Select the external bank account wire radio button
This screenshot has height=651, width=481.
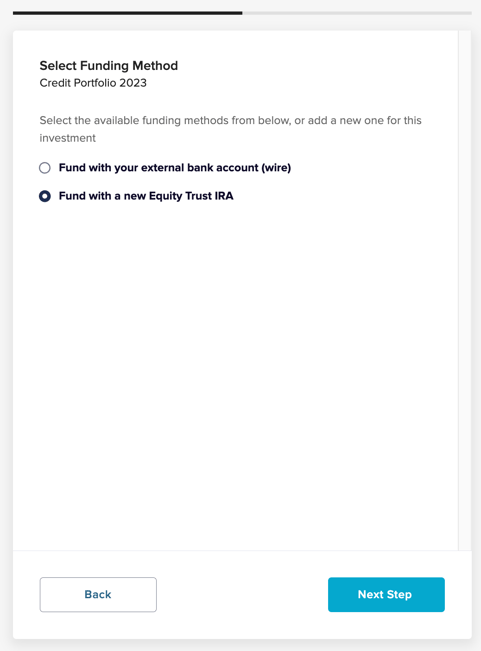[x=45, y=168]
